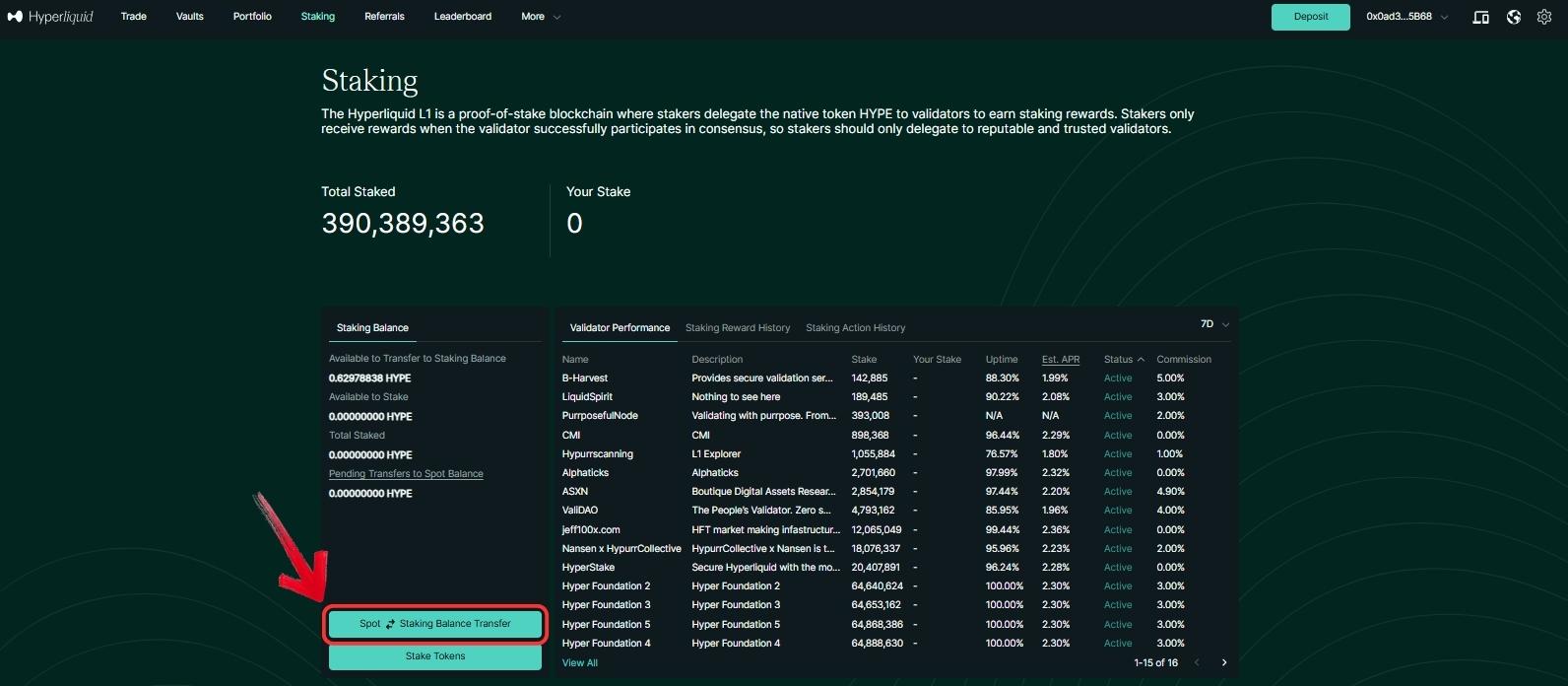
Task: Select the Staking Balance tab
Action: pyautogui.click(x=372, y=328)
